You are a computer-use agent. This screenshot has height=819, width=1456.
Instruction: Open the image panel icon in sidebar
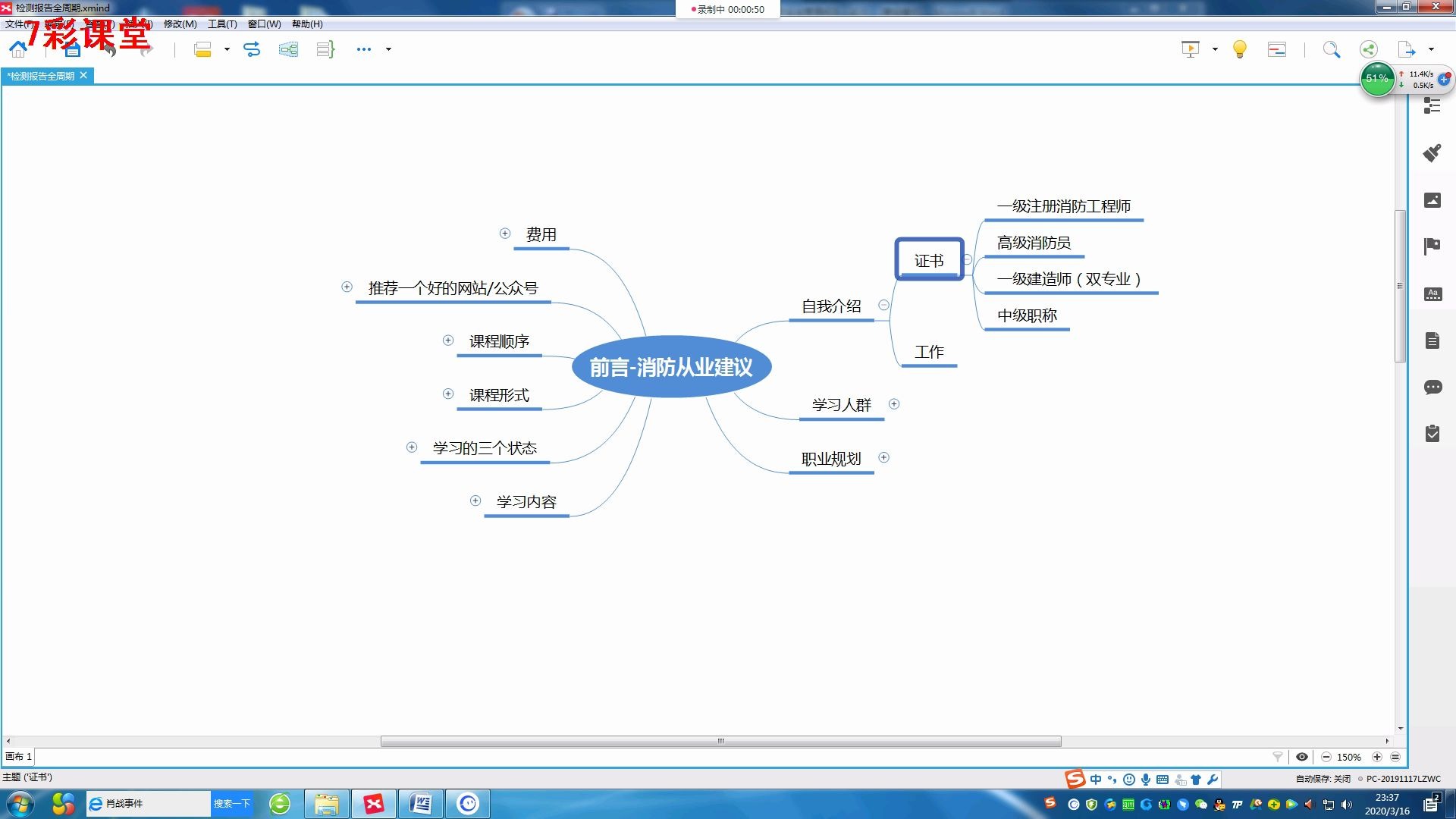click(1432, 199)
